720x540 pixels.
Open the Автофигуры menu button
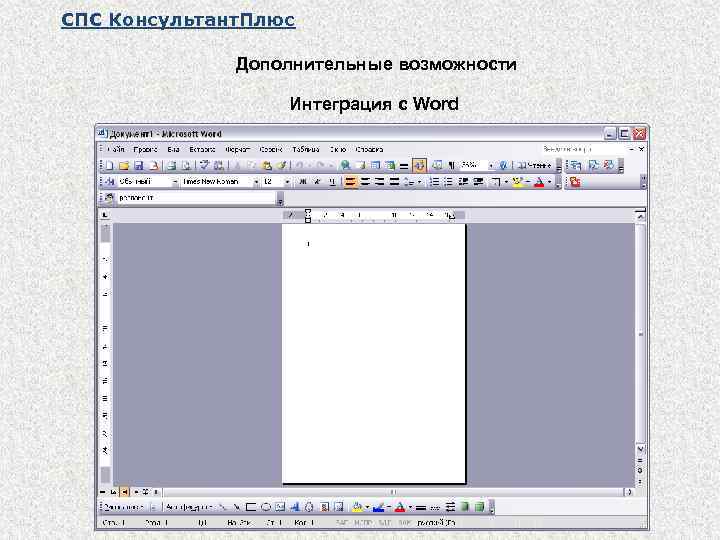coord(189,507)
